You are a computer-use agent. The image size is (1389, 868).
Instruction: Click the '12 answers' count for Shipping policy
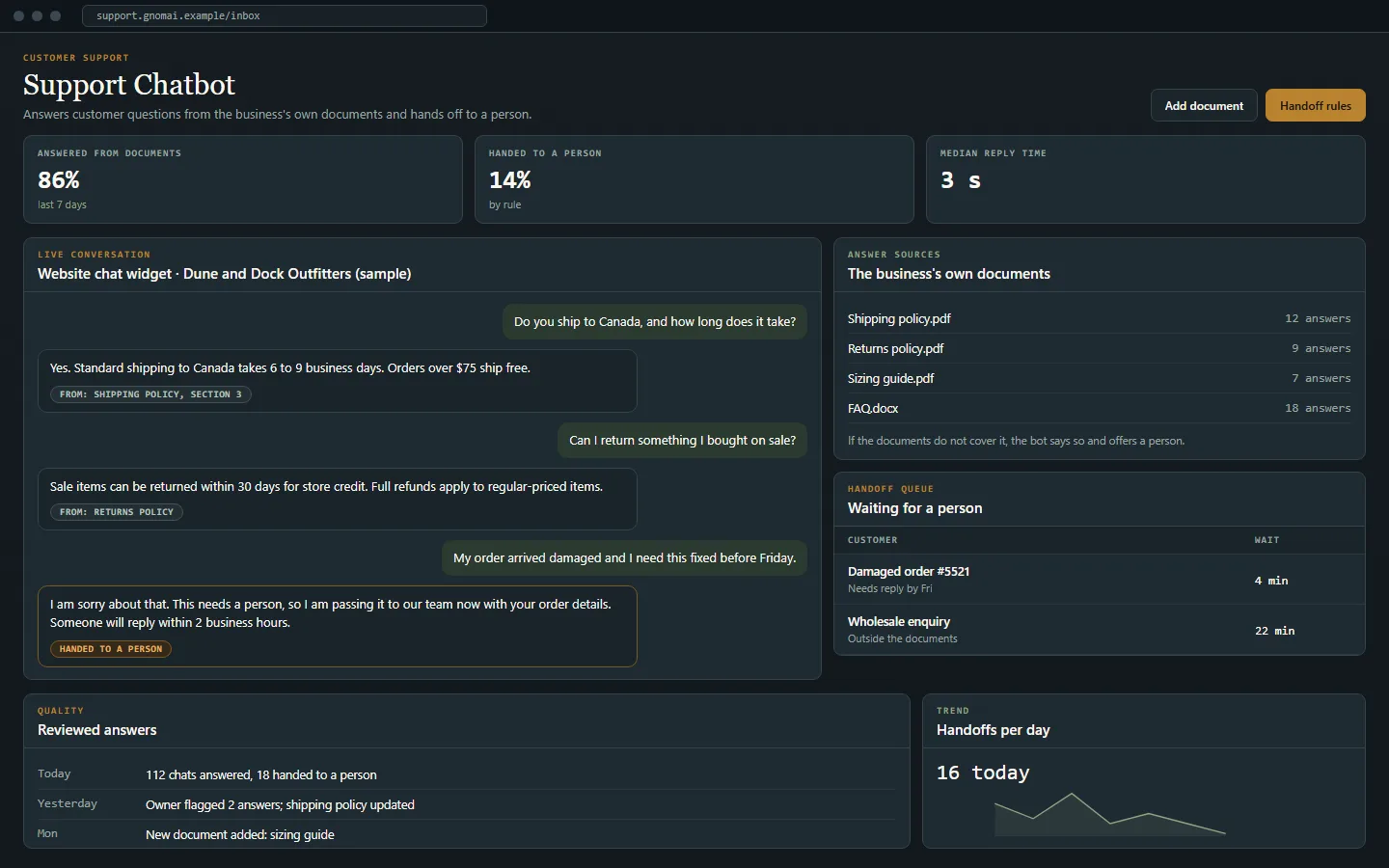1318,318
